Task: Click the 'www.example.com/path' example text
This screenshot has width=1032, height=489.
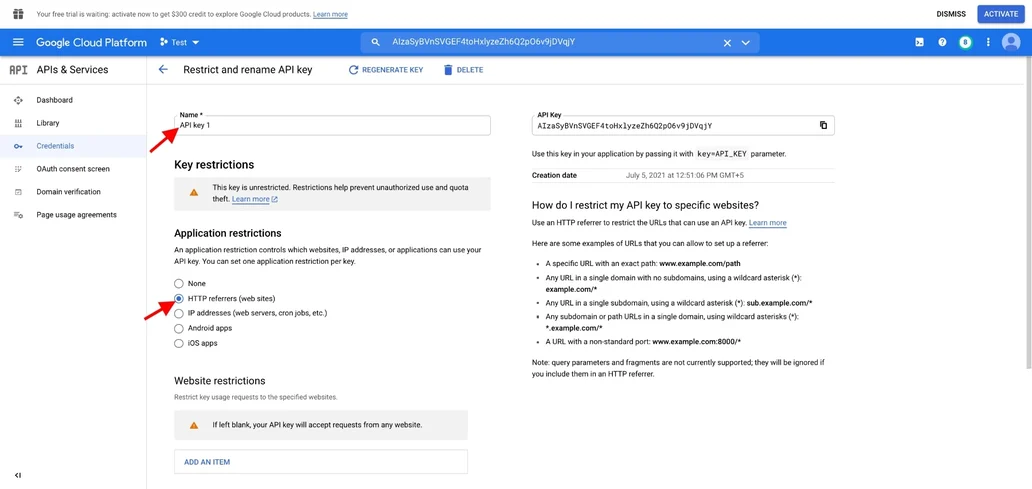Action: (x=700, y=263)
